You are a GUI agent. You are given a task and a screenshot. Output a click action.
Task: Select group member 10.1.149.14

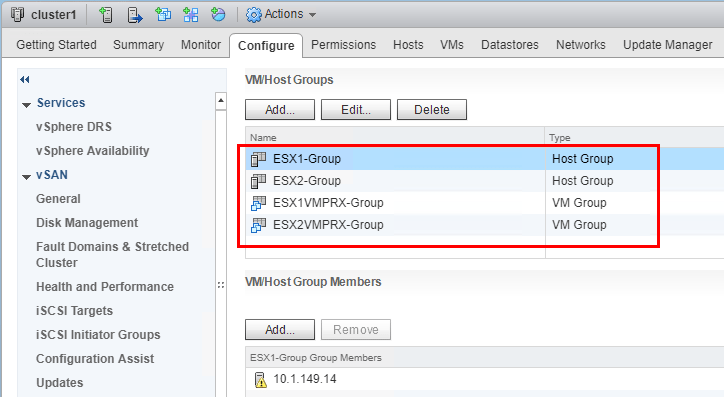point(305,379)
